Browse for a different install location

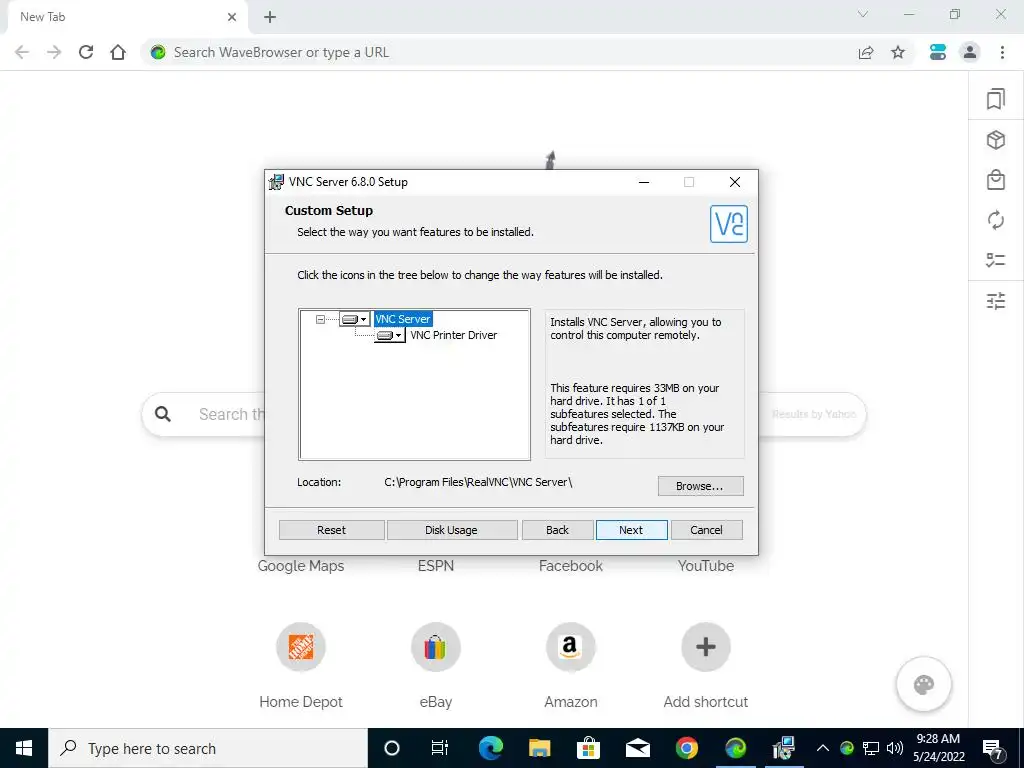point(700,486)
